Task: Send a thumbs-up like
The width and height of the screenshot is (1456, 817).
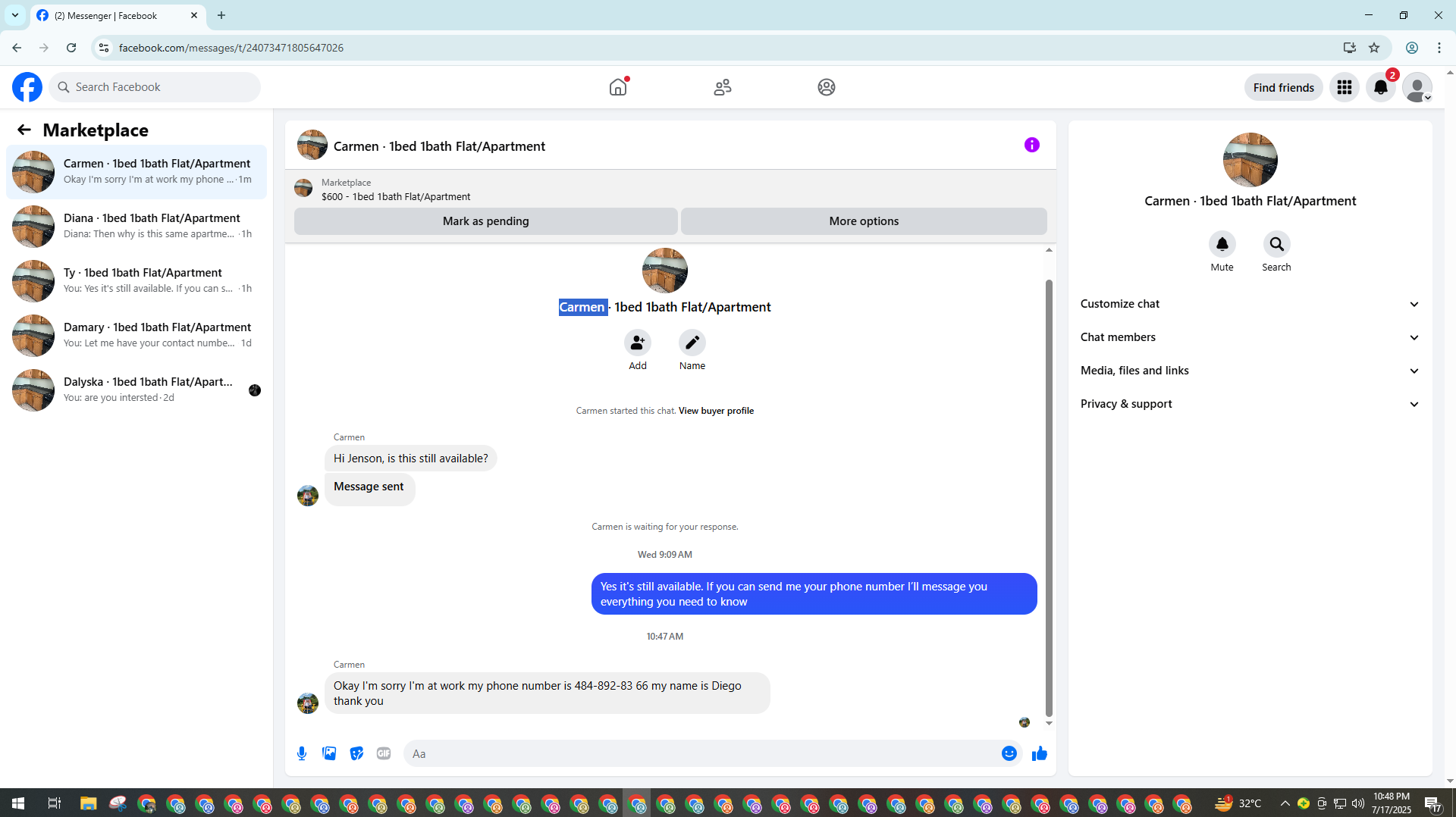Action: pyautogui.click(x=1040, y=753)
